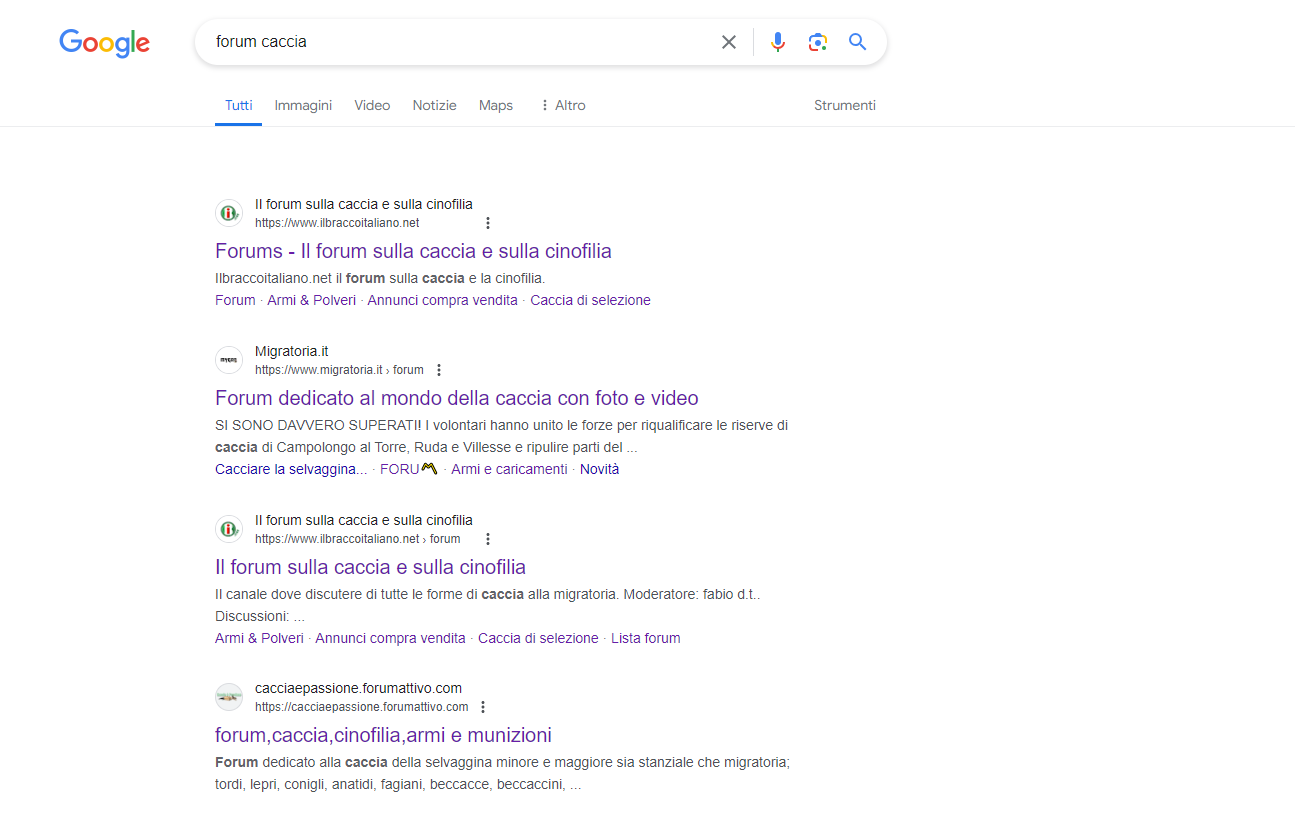
Task: Expand the Altro menu in the results bar
Action: 562,105
